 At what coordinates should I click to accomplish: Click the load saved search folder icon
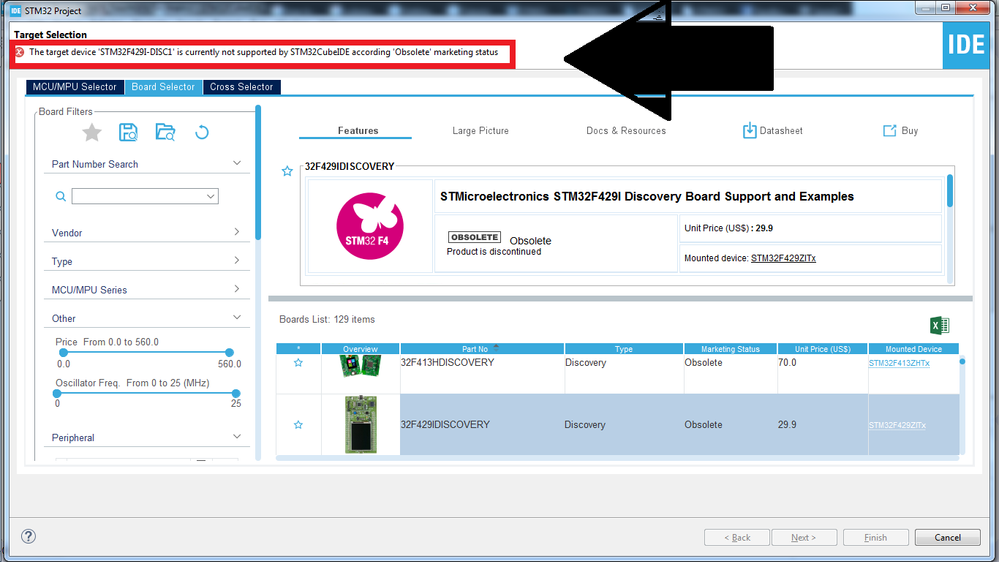[x=165, y=133]
